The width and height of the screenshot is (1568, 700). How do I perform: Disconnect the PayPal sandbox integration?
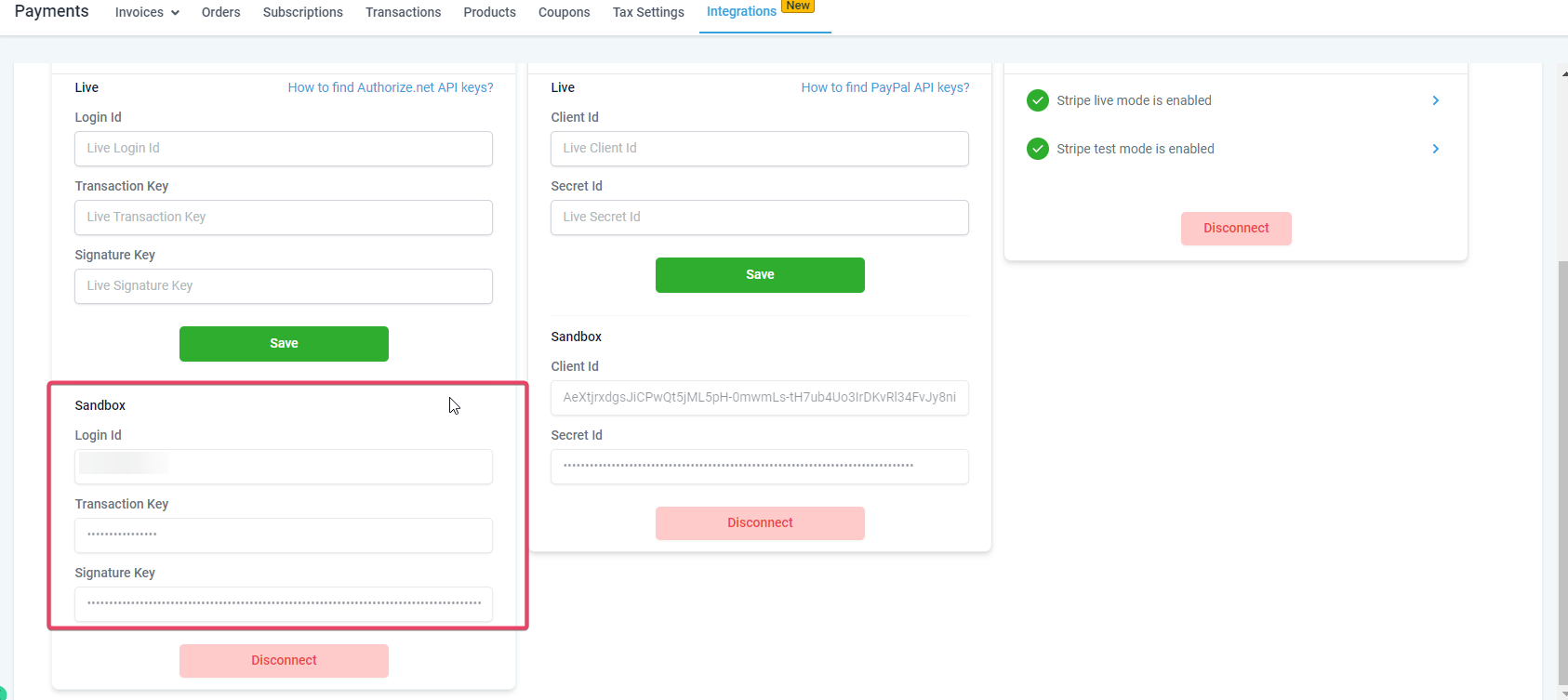760,523
